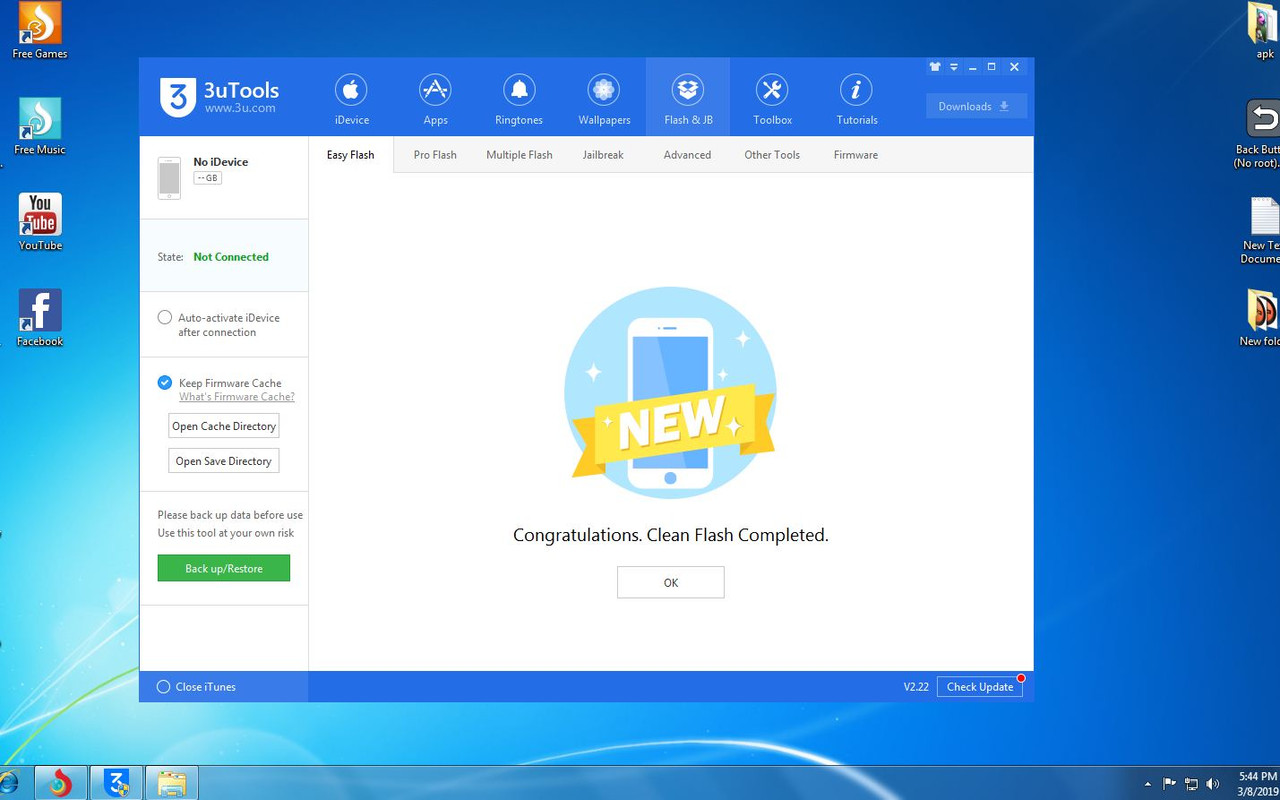Switch to the Pro Flash tab
The image size is (1280, 800).
tap(435, 155)
